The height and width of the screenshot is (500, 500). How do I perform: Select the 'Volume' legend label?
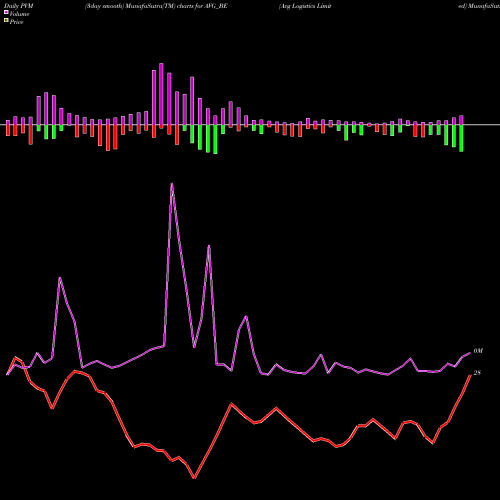point(19,14)
